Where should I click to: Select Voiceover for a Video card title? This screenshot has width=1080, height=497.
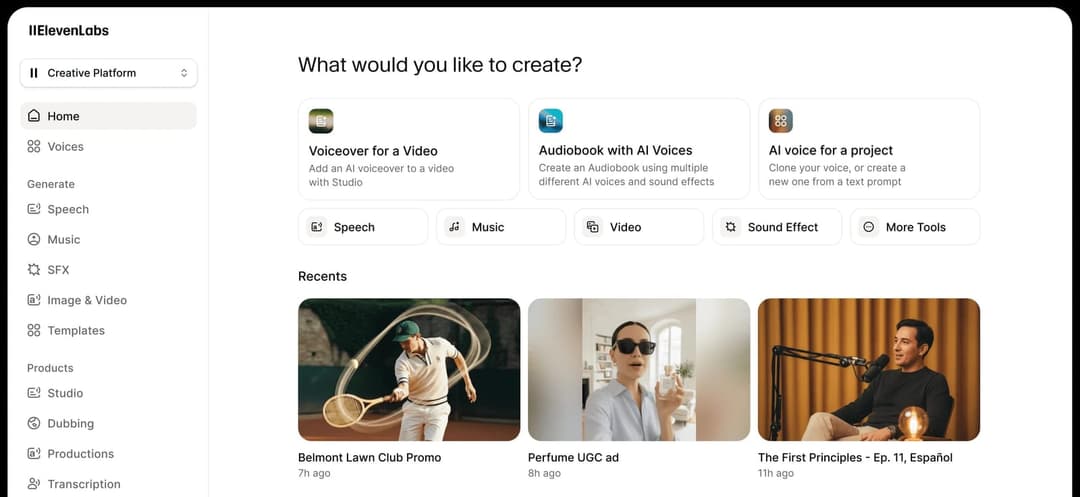[373, 151]
